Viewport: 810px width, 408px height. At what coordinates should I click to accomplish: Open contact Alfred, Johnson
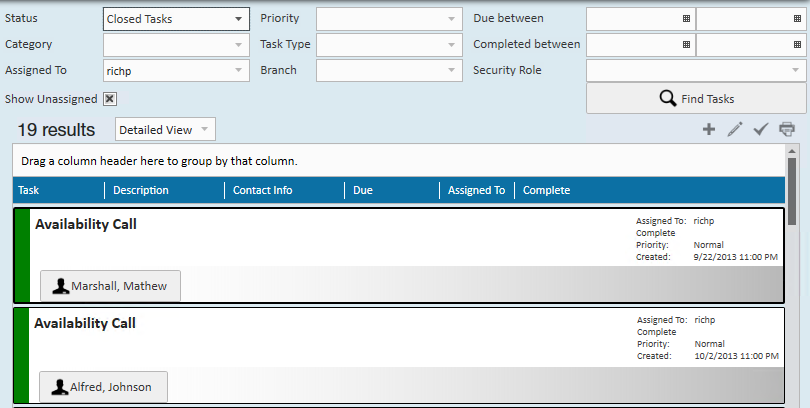point(103,387)
